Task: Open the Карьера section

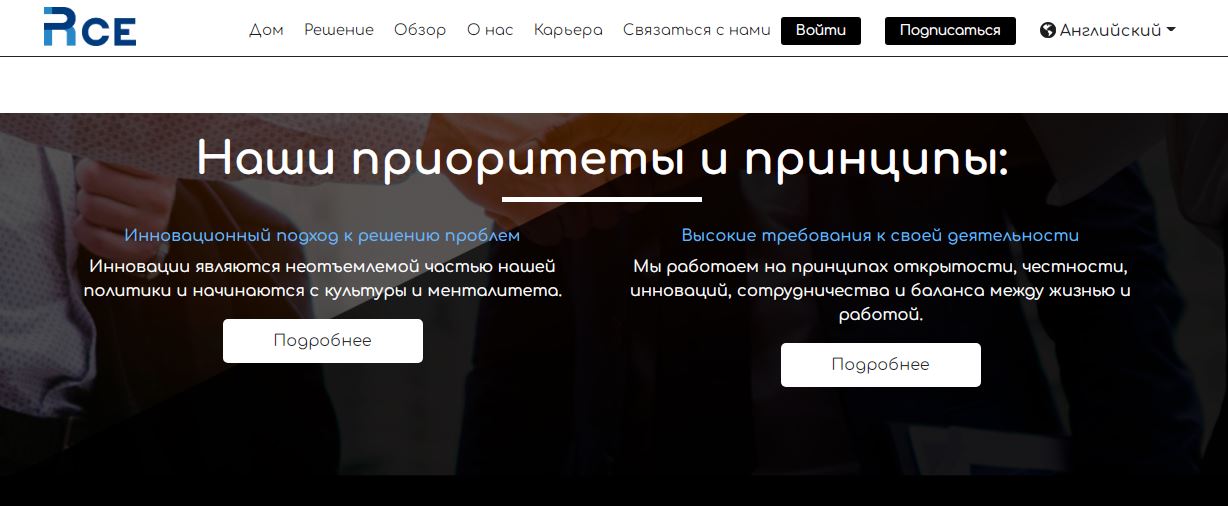Action: coord(568,30)
